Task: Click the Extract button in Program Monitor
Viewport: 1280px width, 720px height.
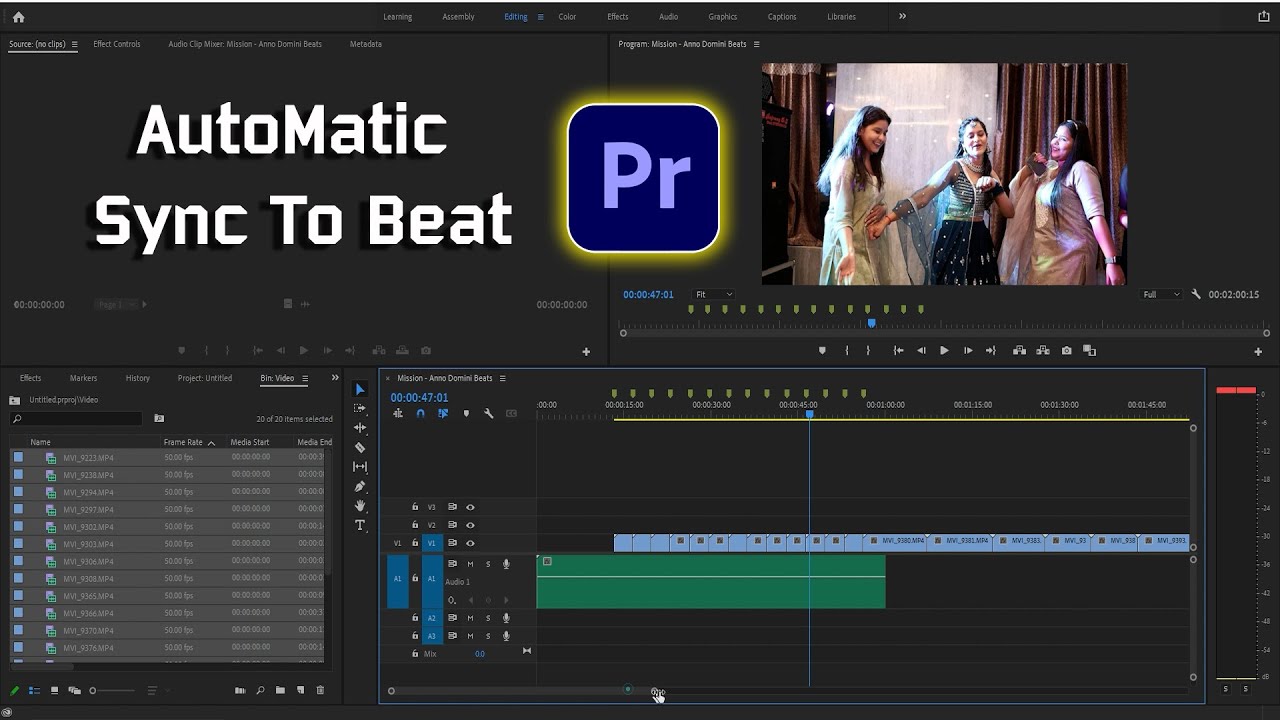Action: coord(1043,351)
